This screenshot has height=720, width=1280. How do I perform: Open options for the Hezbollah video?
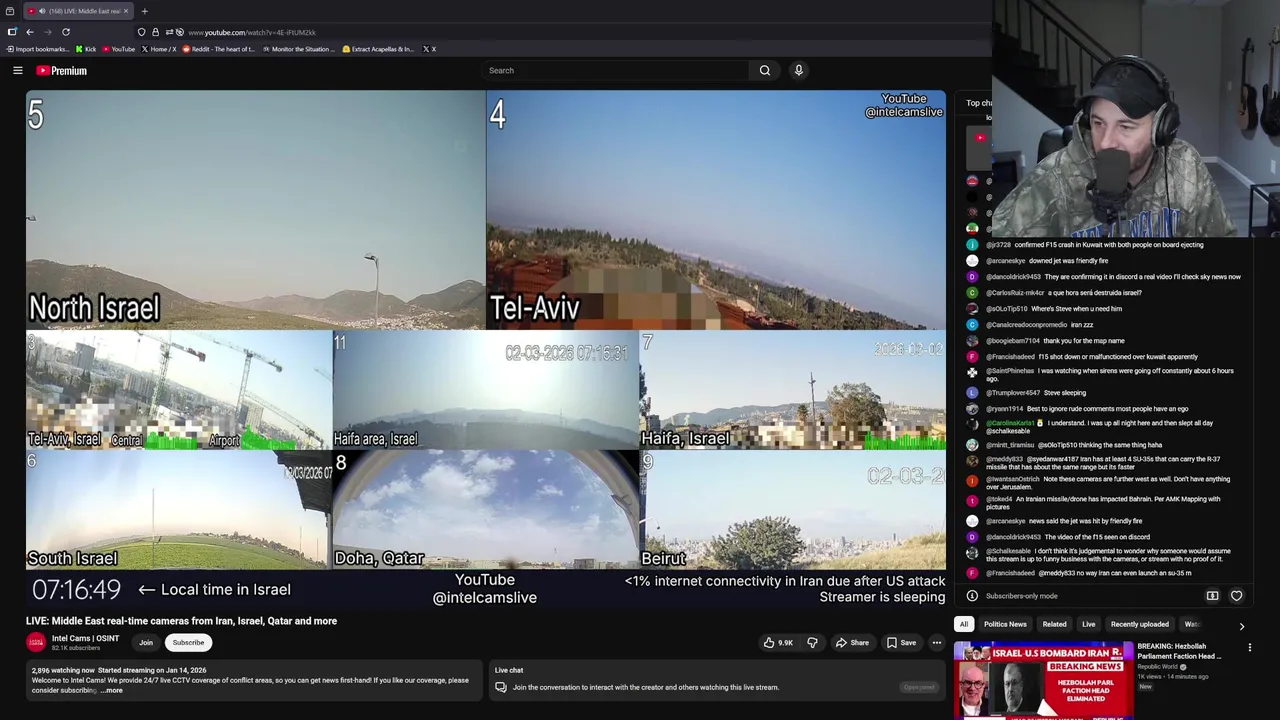click(x=1249, y=648)
